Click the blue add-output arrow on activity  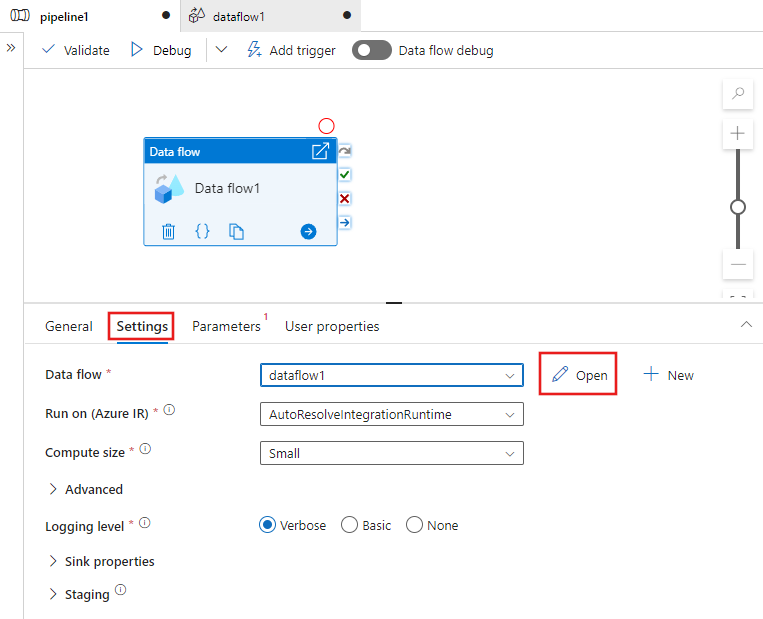[308, 232]
